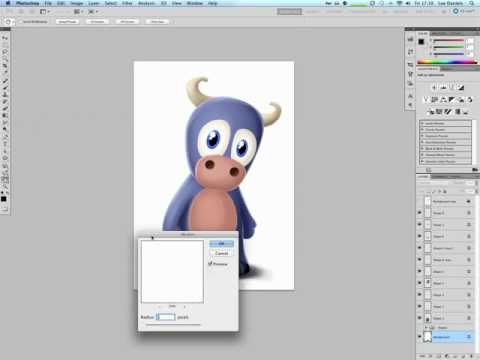
Task: Add a Channel Mixer adjustment
Action: coord(470,99)
